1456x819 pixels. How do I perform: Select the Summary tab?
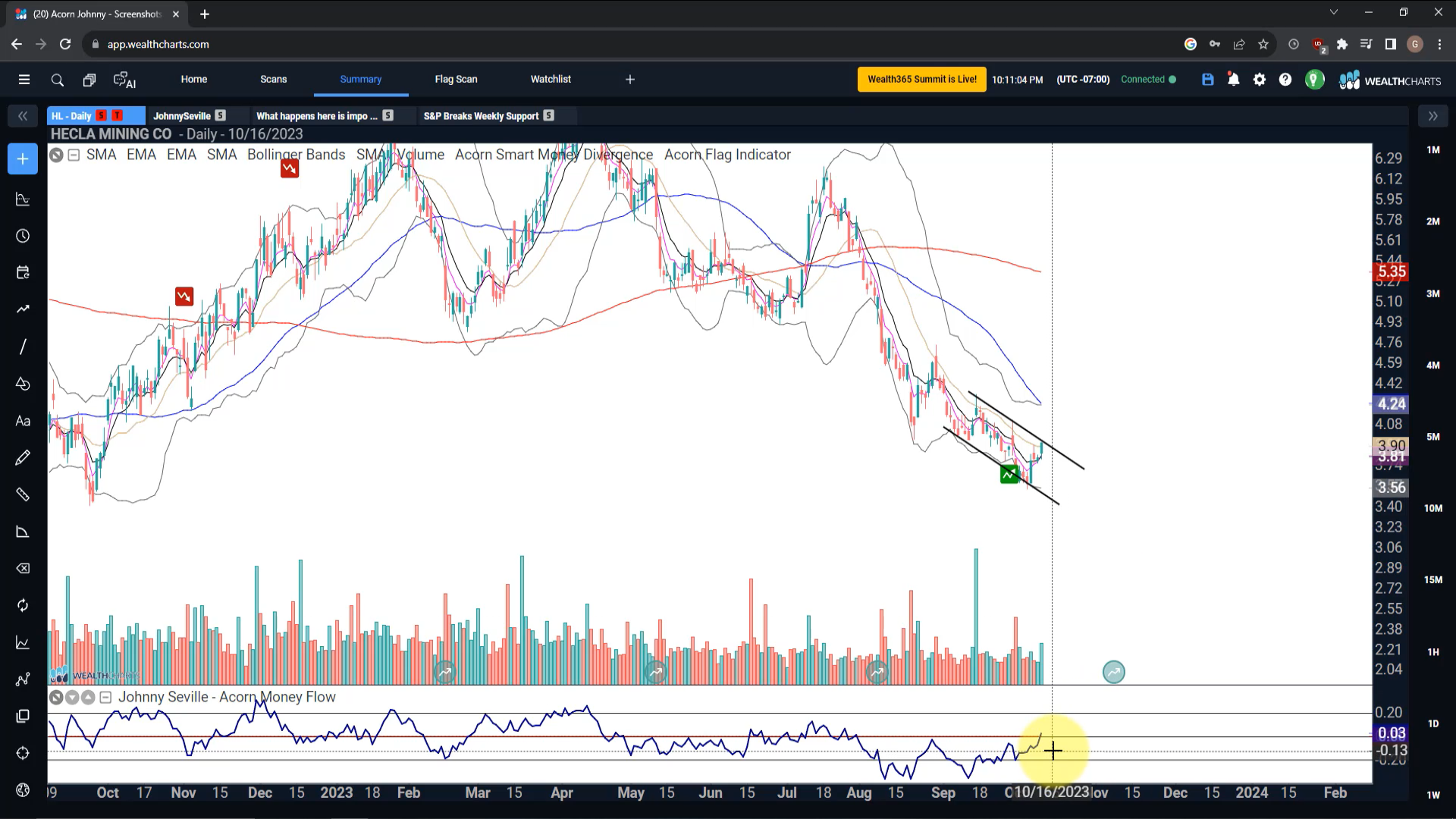(x=361, y=80)
